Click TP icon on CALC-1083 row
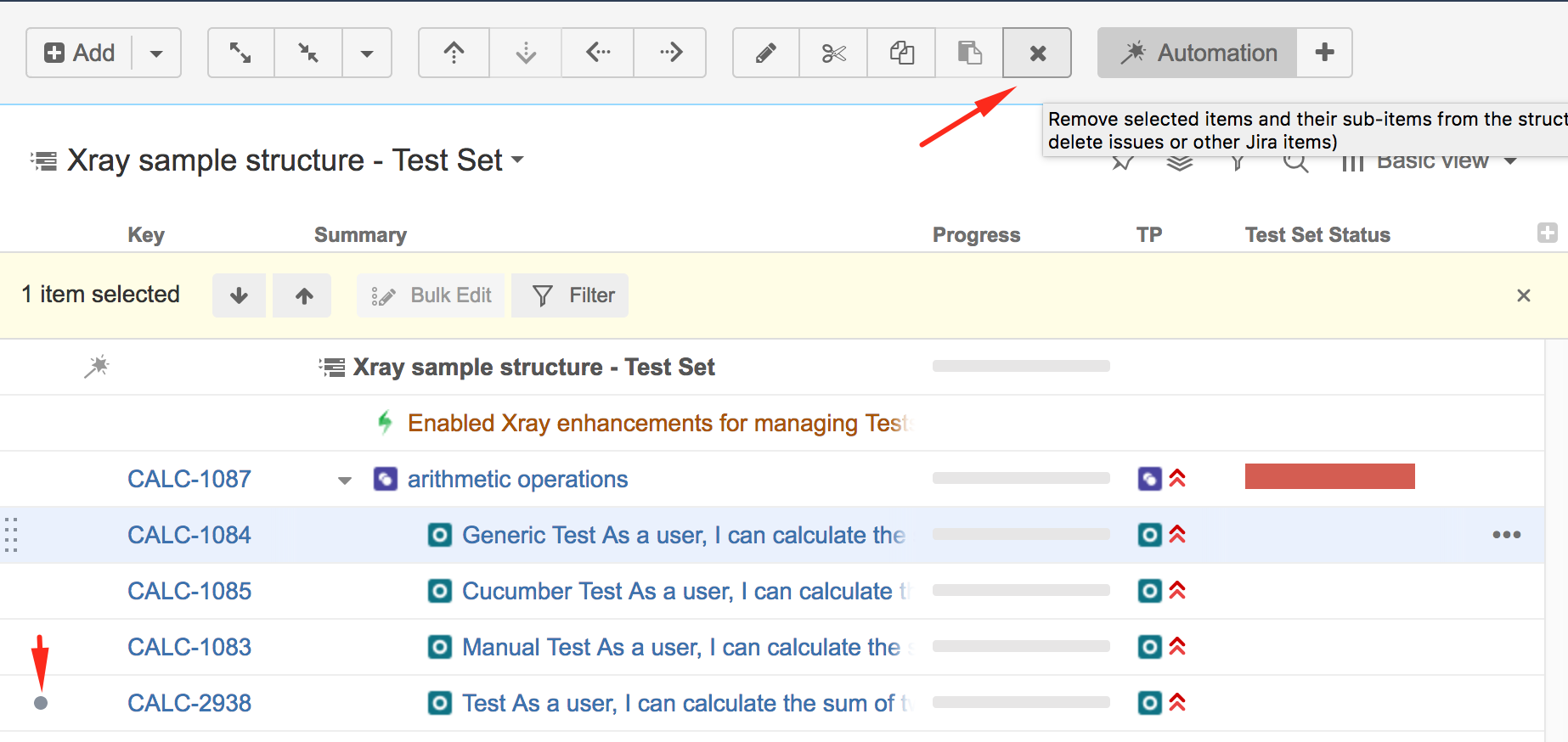The height and width of the screenshot is (742, 1568). coord(1149,647)
